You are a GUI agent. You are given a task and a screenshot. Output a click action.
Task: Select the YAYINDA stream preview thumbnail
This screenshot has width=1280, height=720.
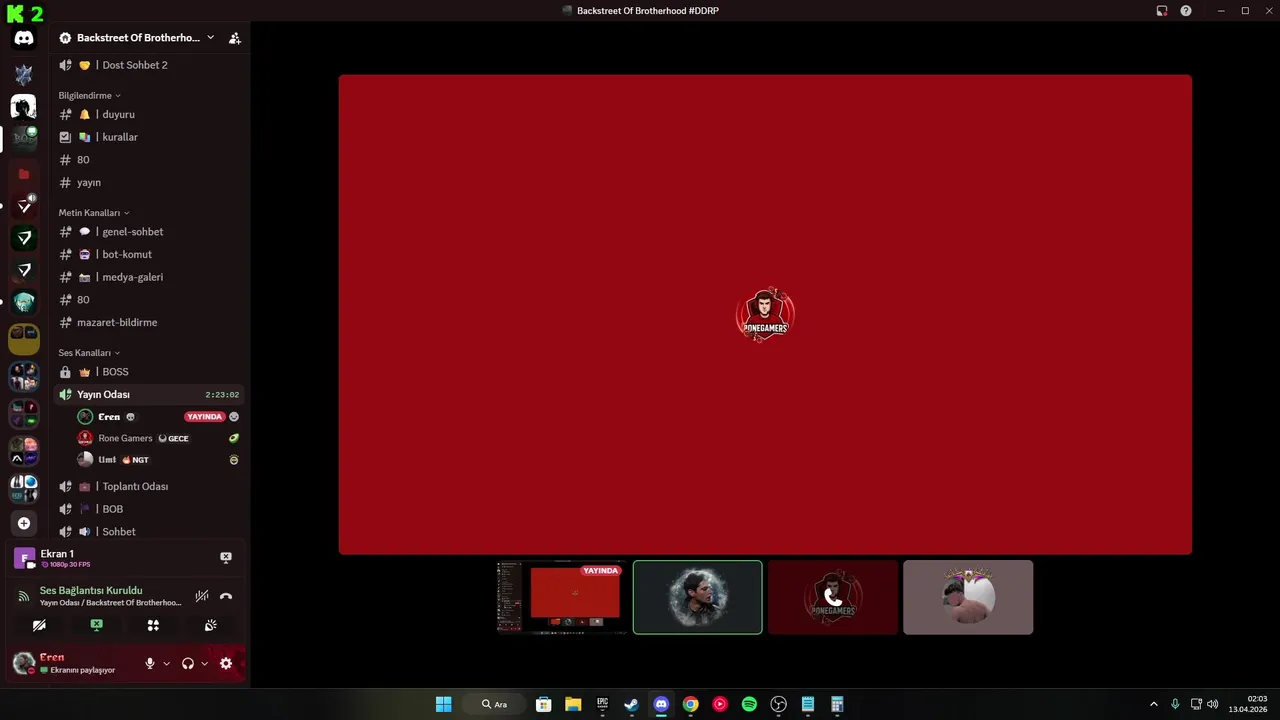pyautogui.click(x=562, y=597)
